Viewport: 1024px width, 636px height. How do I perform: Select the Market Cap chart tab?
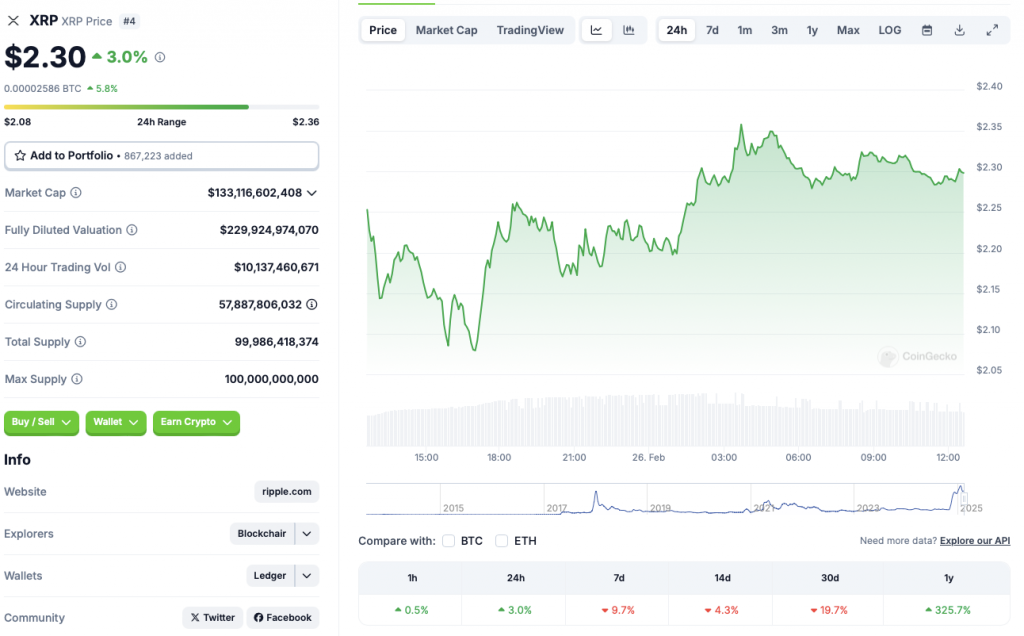[447, 30]
